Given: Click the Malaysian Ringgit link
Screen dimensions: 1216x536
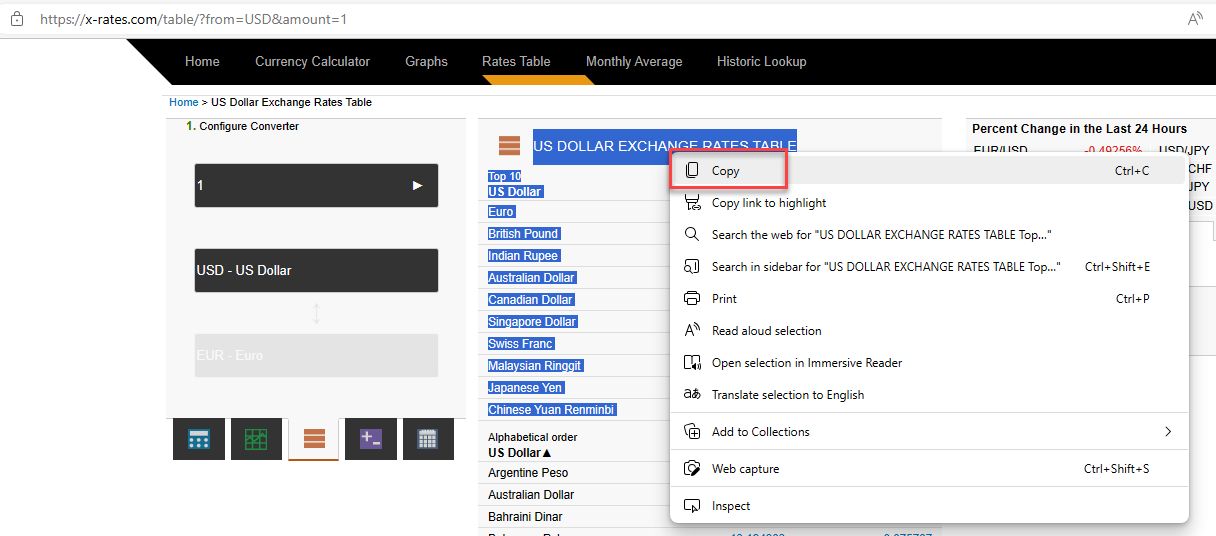Looking at the screenshot, I should coord(535,366).
